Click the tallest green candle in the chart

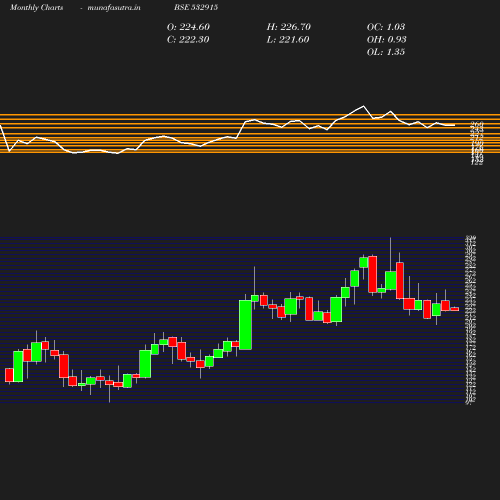[x=246, y=325]
